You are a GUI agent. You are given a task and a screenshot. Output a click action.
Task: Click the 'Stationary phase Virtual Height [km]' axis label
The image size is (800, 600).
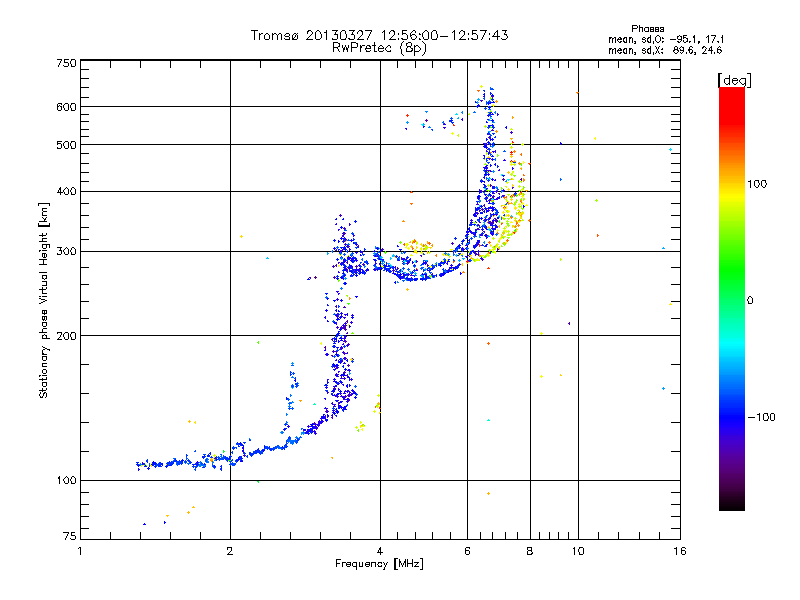[44, 301]
